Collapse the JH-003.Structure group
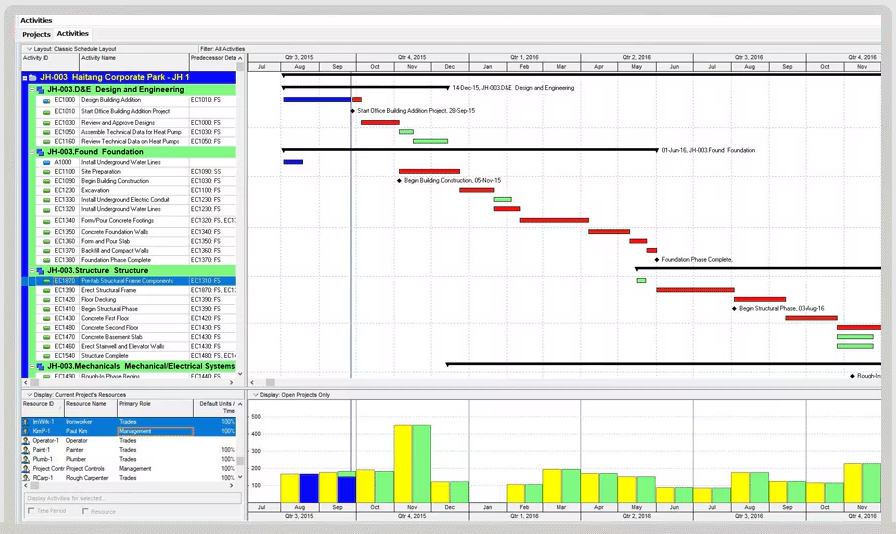The image size is (896, 534). pos(33,270)
